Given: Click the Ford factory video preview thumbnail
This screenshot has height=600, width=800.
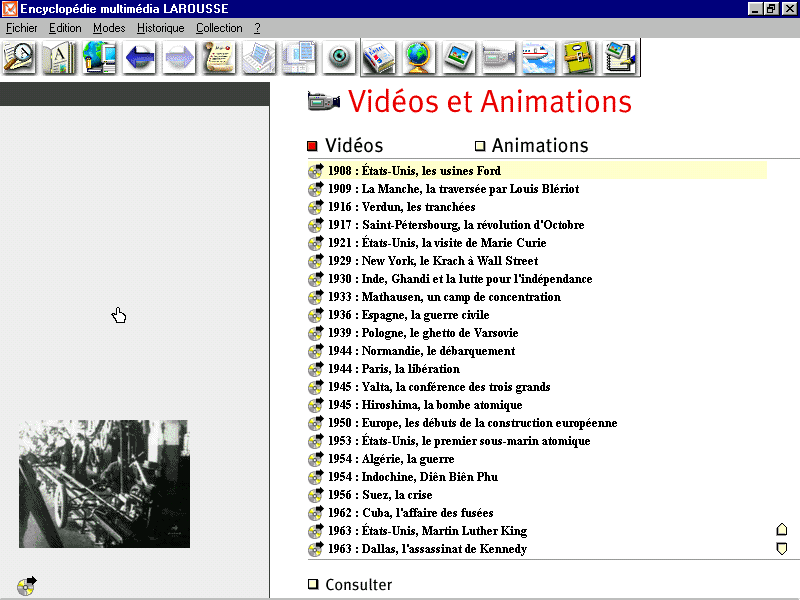Looking at the screenshot, I should [105, 484].
